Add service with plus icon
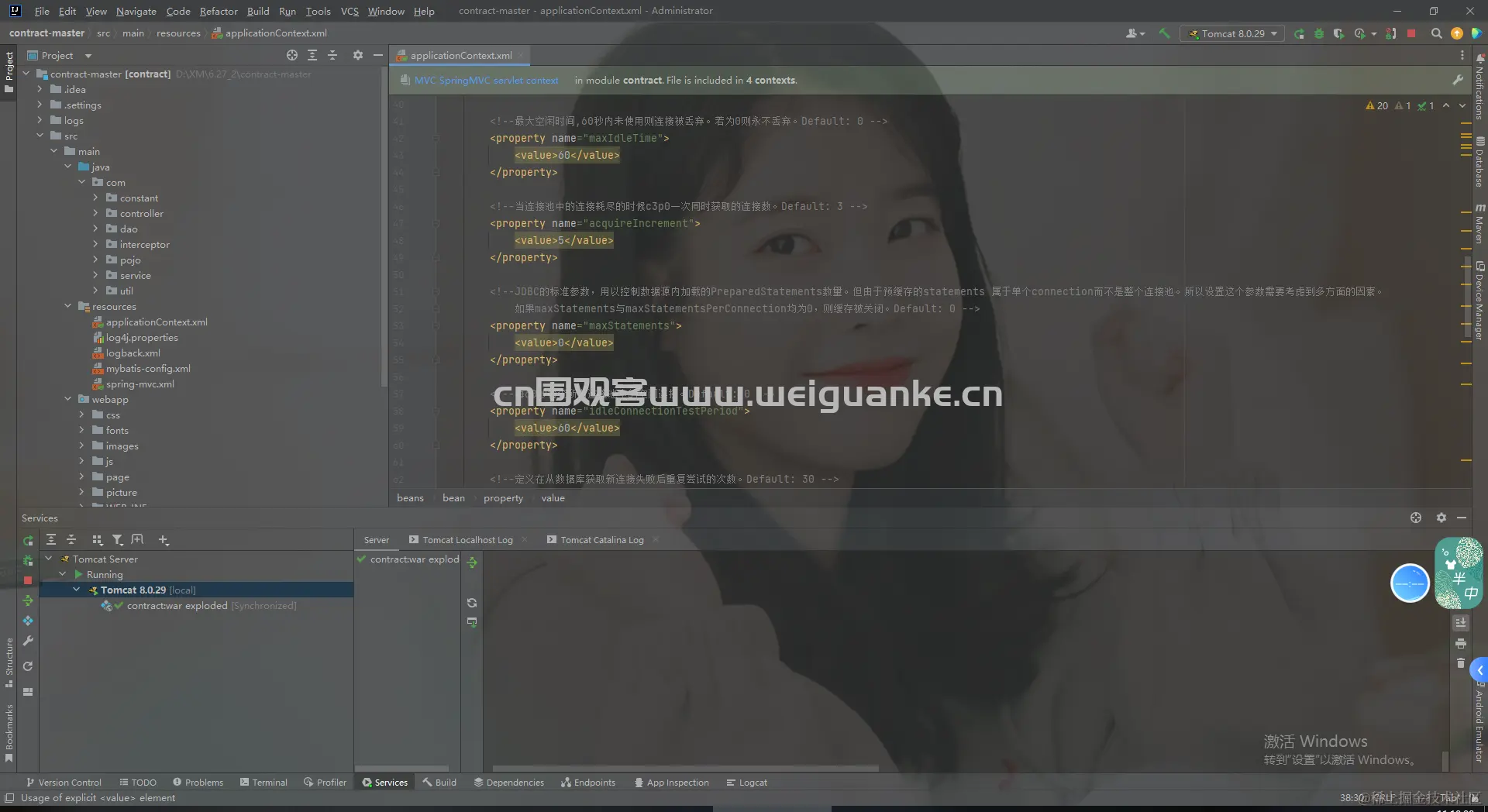 [x=163, y=539]
